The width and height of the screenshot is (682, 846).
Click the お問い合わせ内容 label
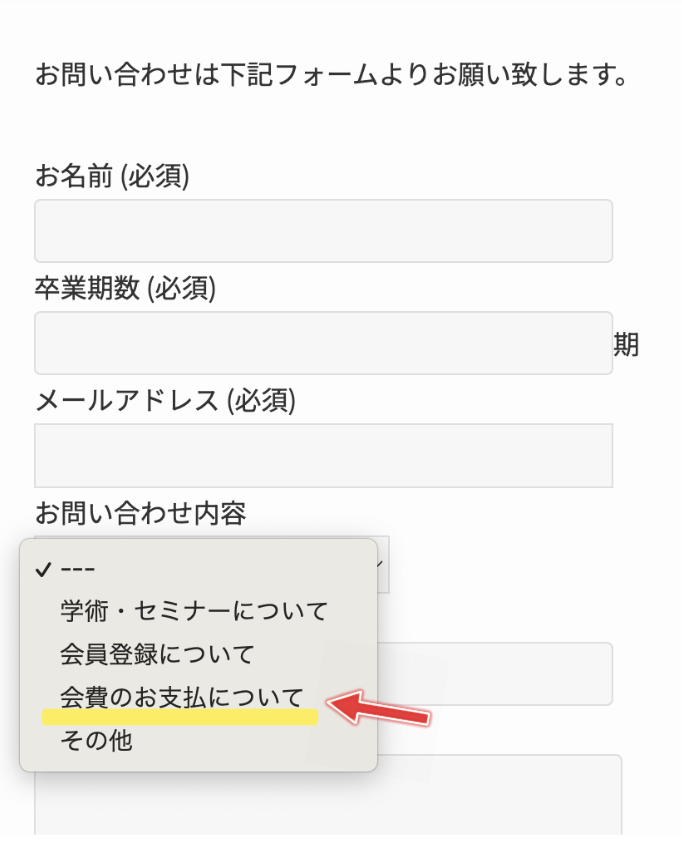click(x=141, y=514)
